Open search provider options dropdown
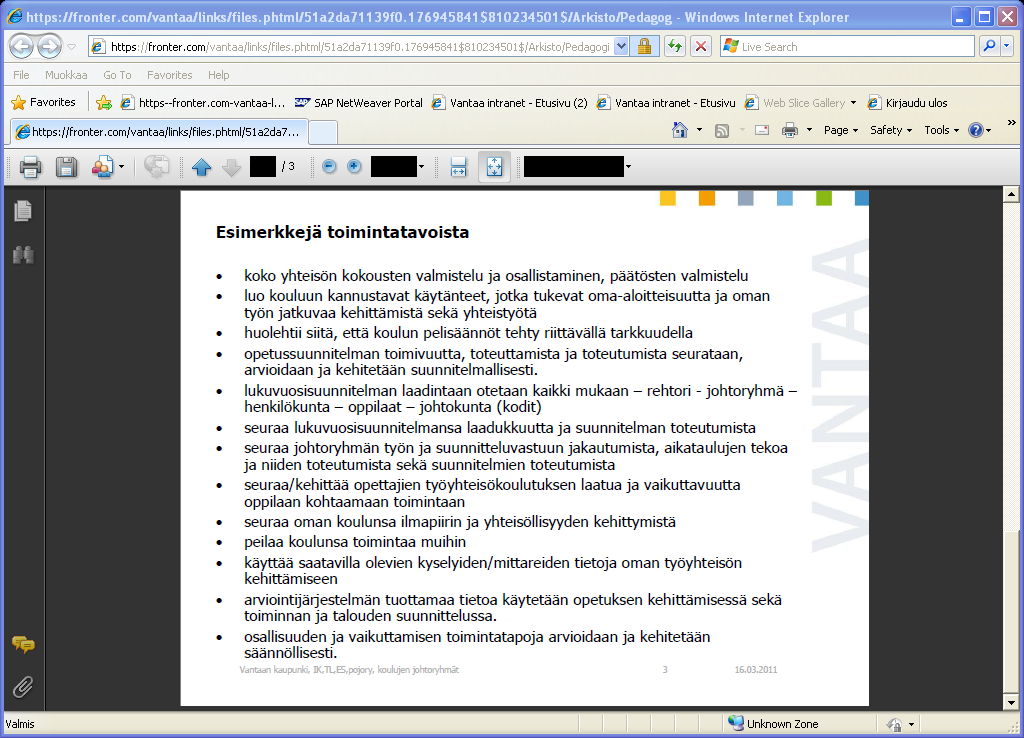 pos(1006,46)
